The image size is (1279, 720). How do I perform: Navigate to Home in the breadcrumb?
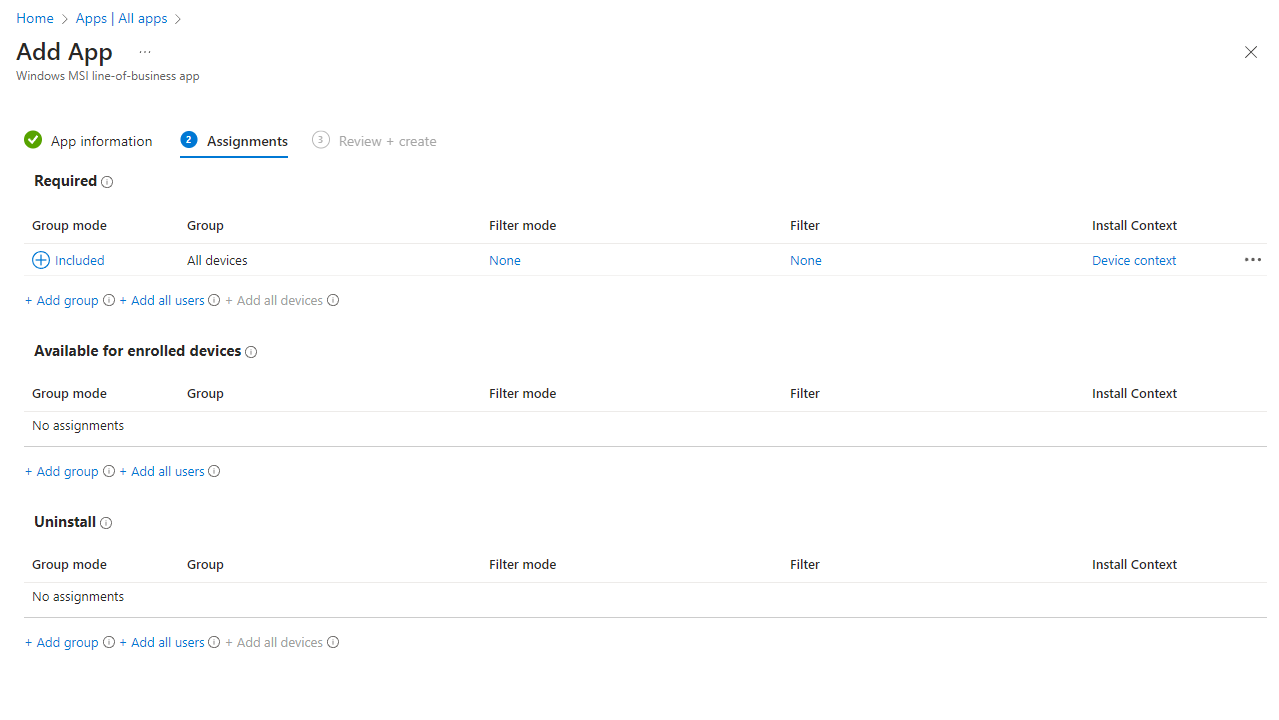[x=35, y=19]
